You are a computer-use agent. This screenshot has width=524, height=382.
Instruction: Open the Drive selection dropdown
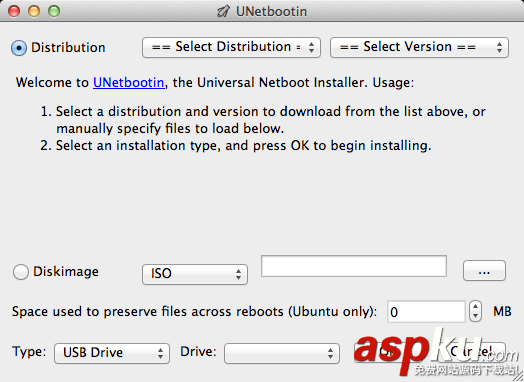(x=282, y=353)
